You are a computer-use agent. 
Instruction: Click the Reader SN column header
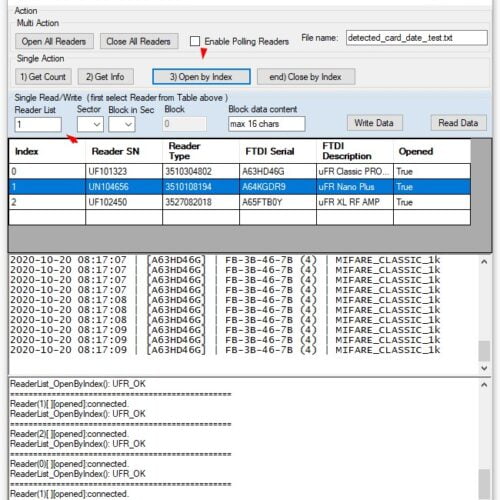[x=124, y=151]
